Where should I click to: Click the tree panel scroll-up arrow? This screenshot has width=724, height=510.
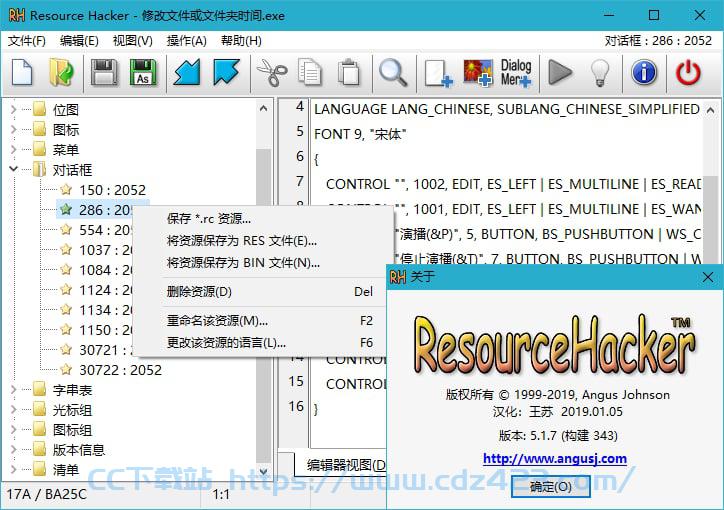(x=263, y=109)
